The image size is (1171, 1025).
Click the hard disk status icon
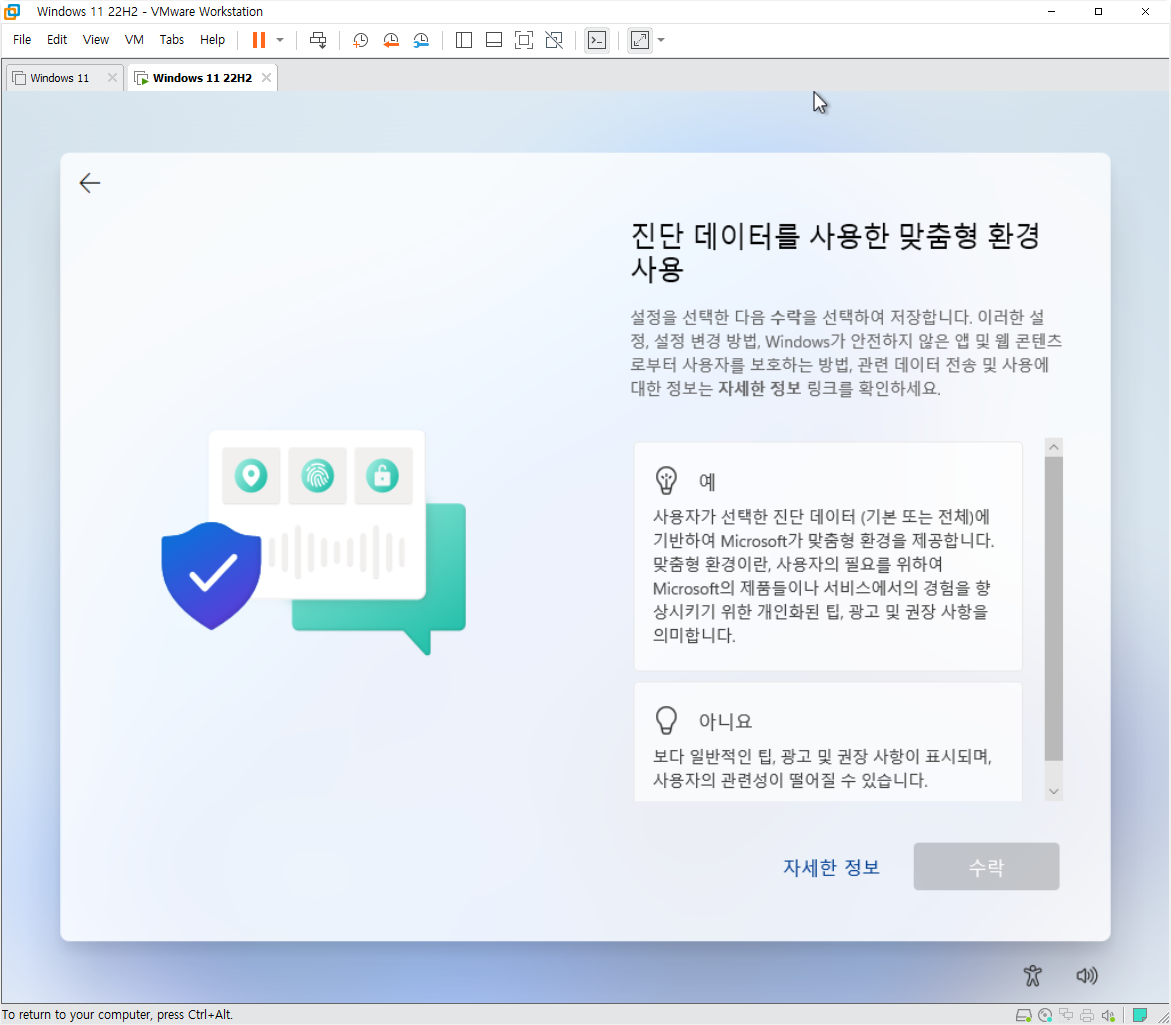[x=1024, y=1015]
